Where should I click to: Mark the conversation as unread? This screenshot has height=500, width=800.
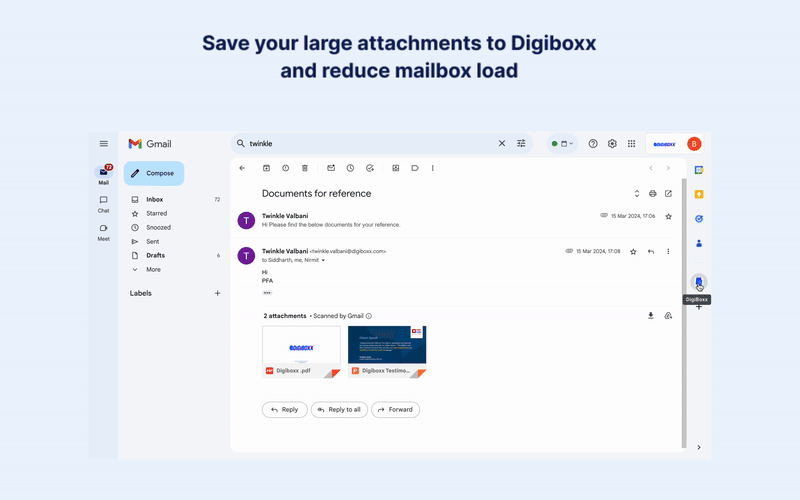331,168
